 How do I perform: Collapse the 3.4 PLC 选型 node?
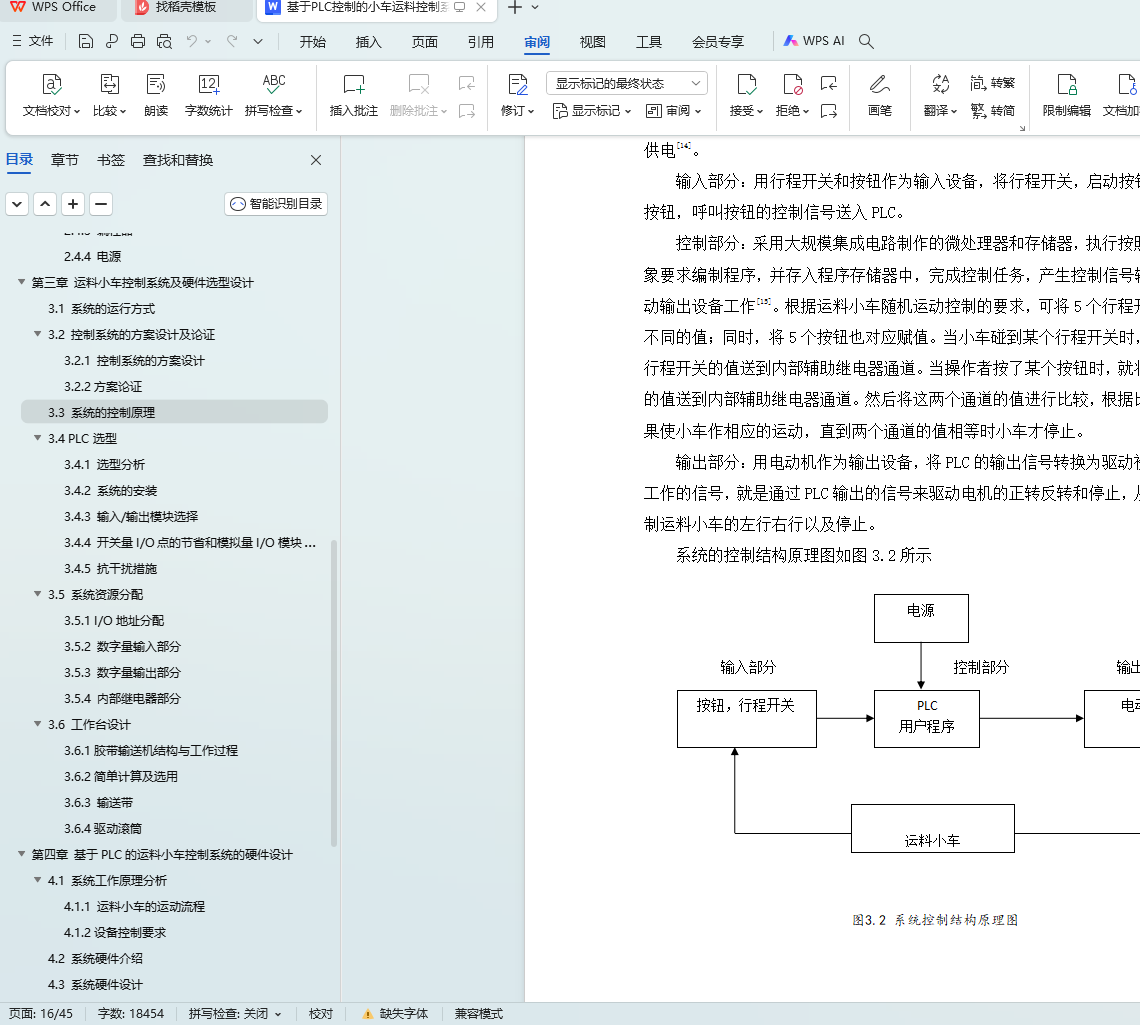click(38, 438)
